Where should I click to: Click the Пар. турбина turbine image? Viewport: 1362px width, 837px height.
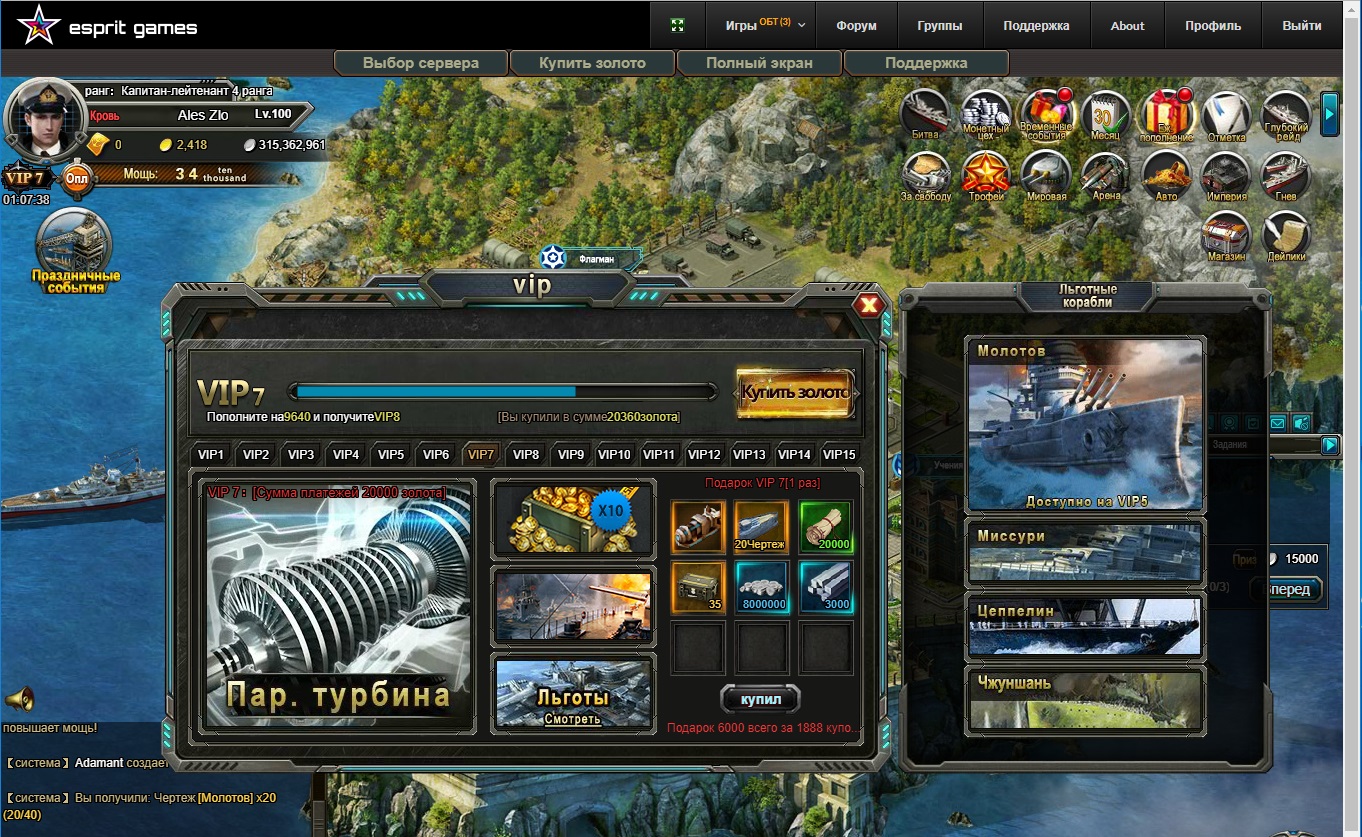coord(339,603)
